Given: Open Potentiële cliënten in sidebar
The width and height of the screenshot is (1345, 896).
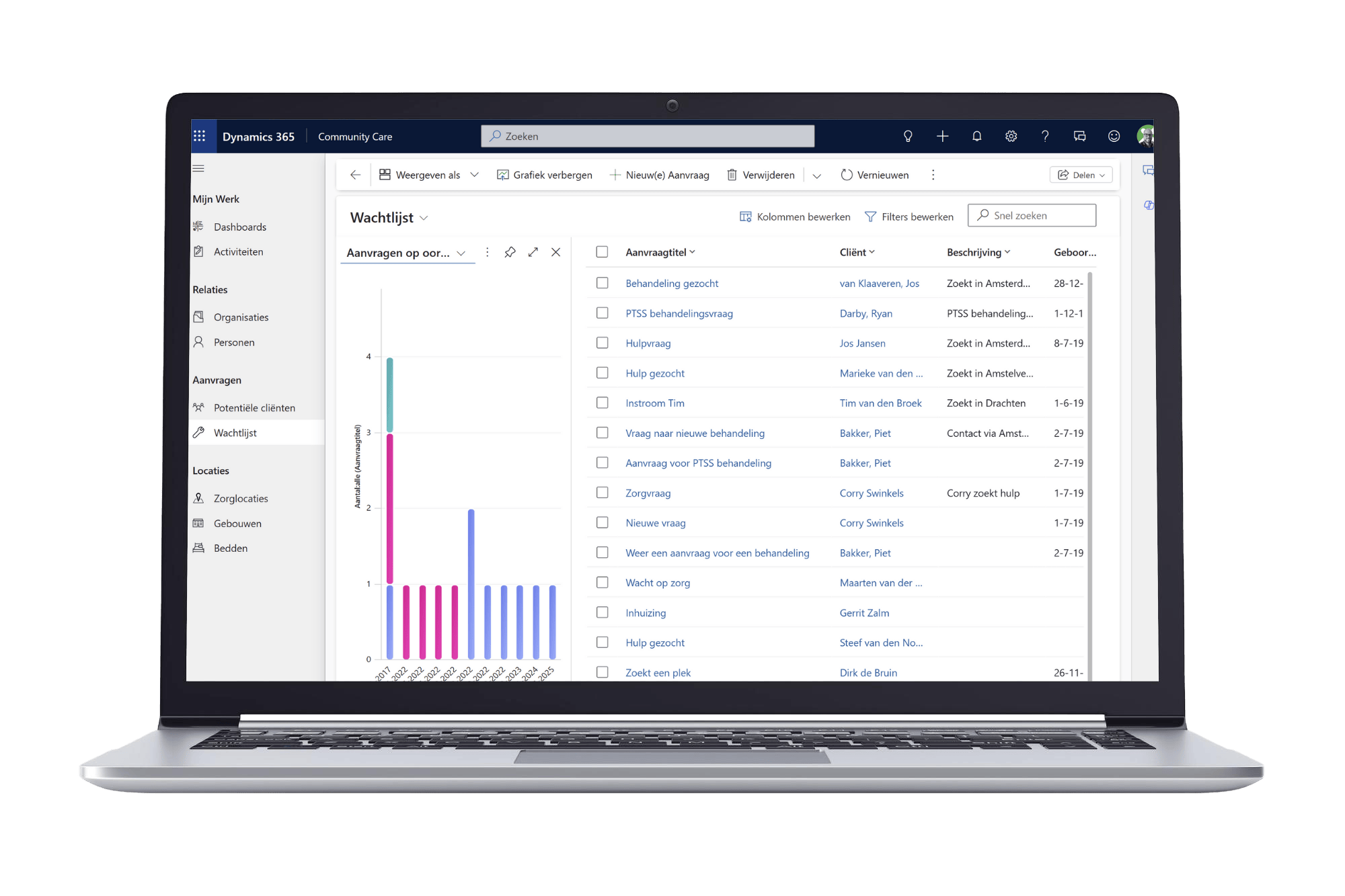Looking at the screenshot, I should point(254,408).
